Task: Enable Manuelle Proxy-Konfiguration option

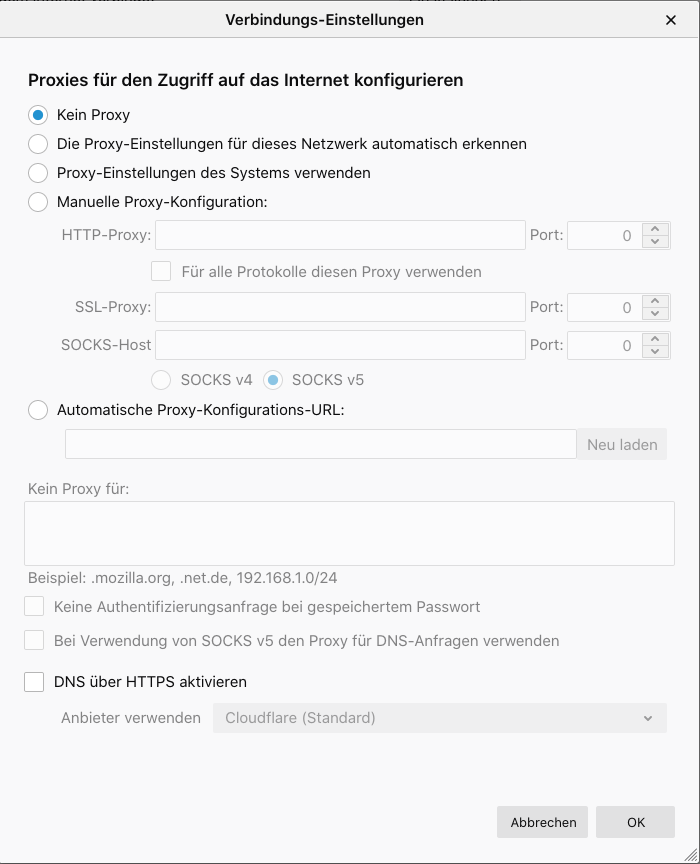Action: click(38, 202)
